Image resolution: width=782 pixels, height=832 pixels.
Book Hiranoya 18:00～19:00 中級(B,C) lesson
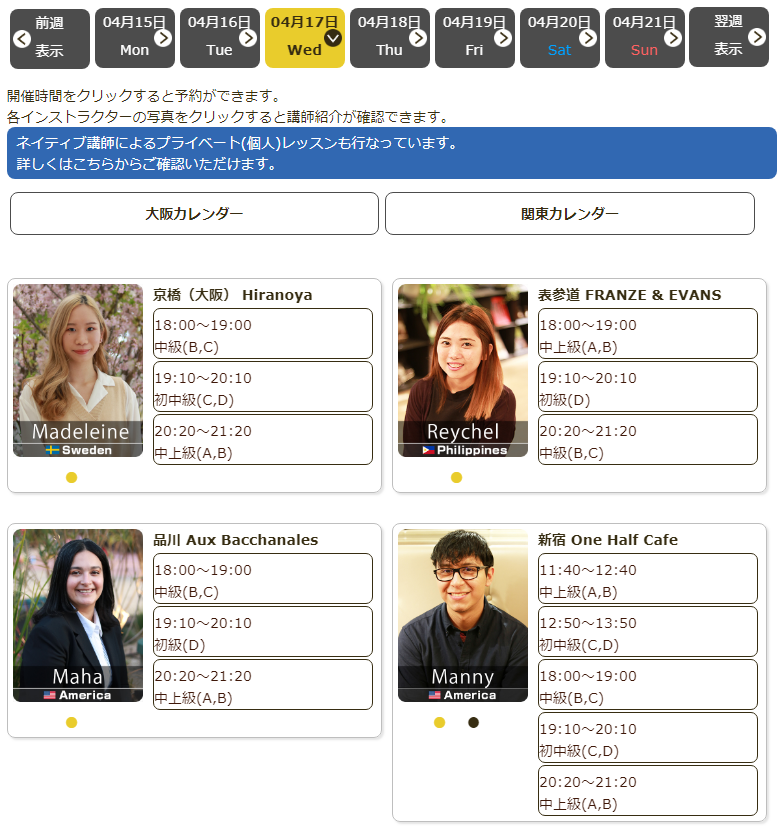[262, 334]
